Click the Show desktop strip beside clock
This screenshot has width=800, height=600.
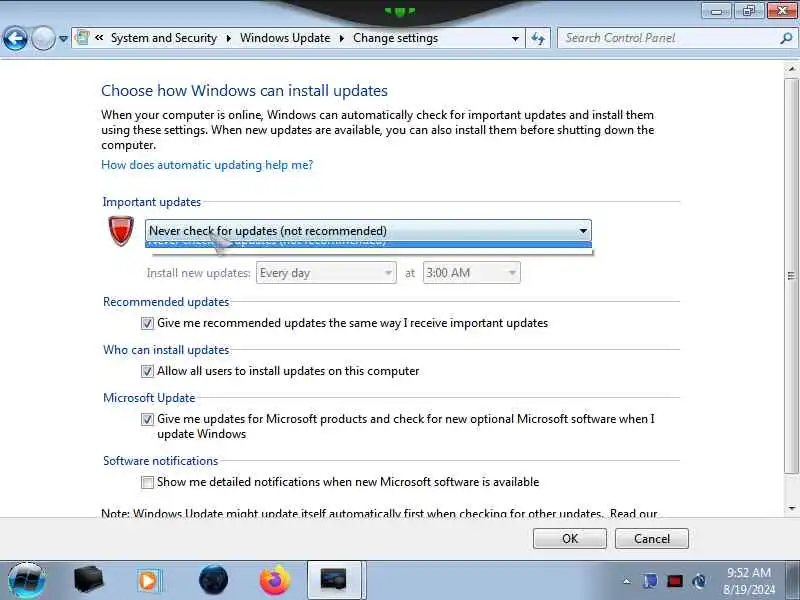click(x=792, y=580)
